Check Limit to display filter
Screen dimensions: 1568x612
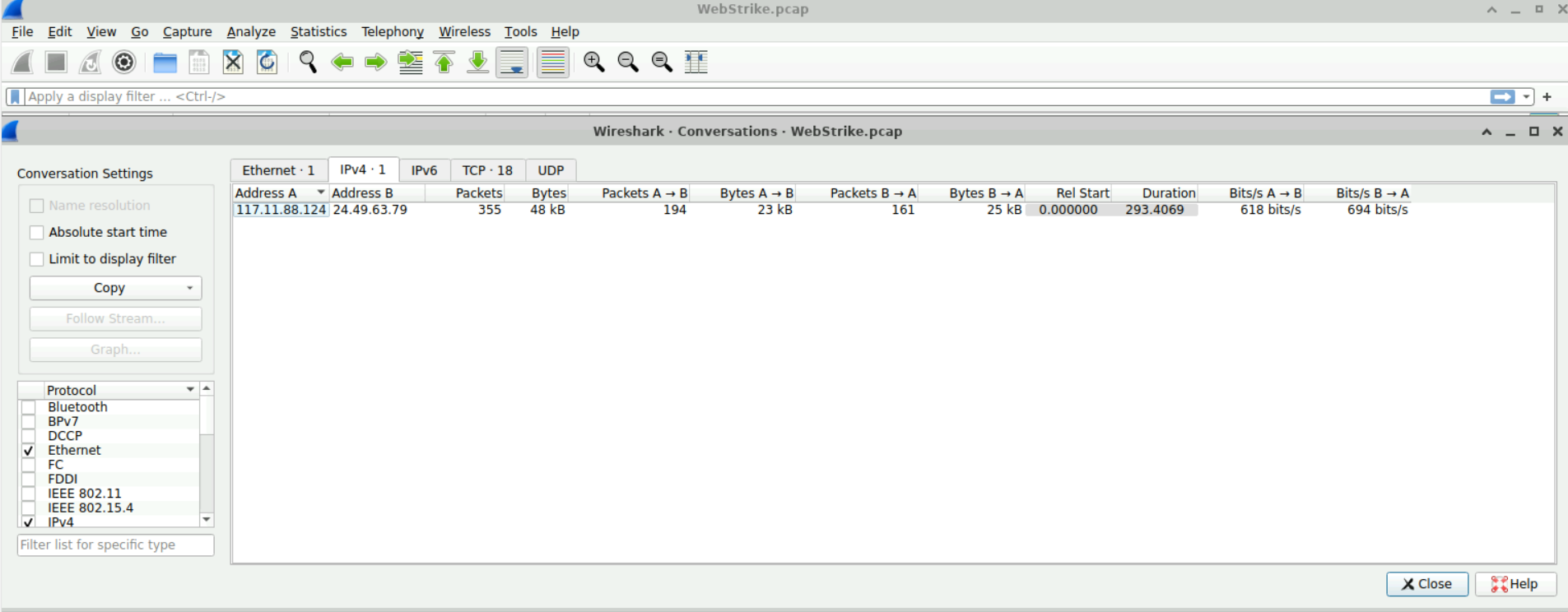36,259
